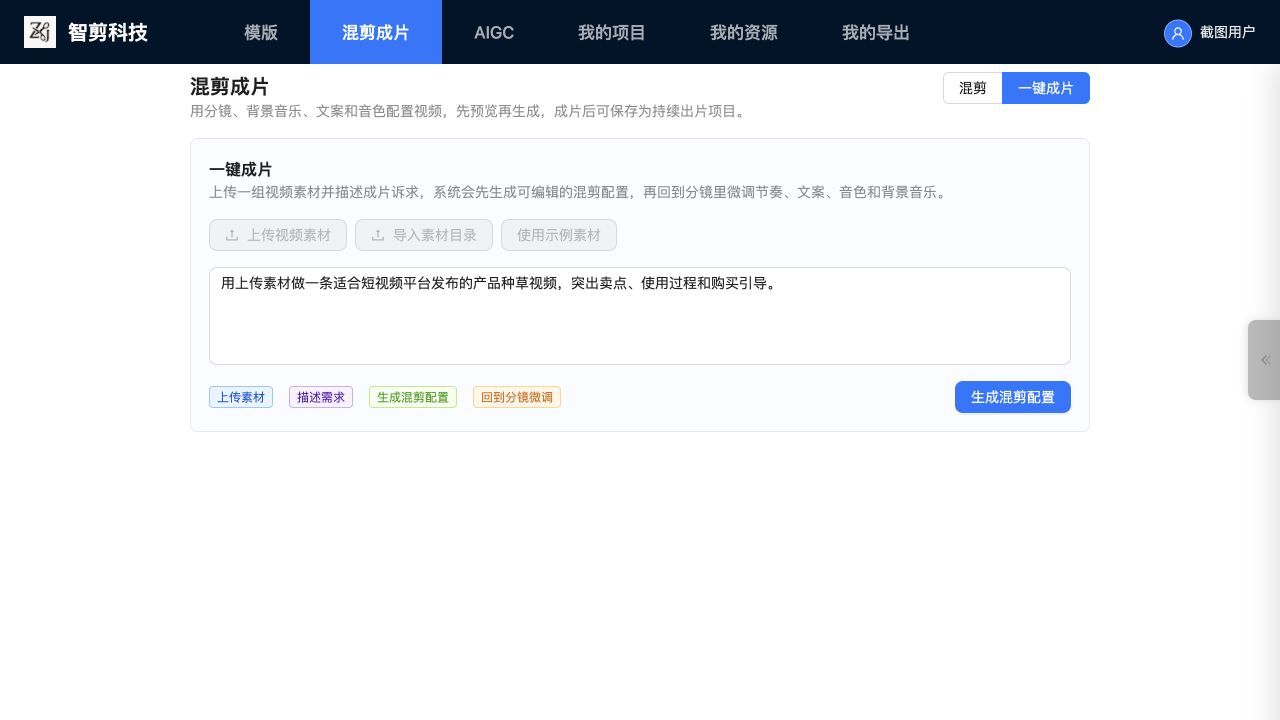
Task: Click the orange 回到分镜微调 step tag
Action: [x=517, y=397]
